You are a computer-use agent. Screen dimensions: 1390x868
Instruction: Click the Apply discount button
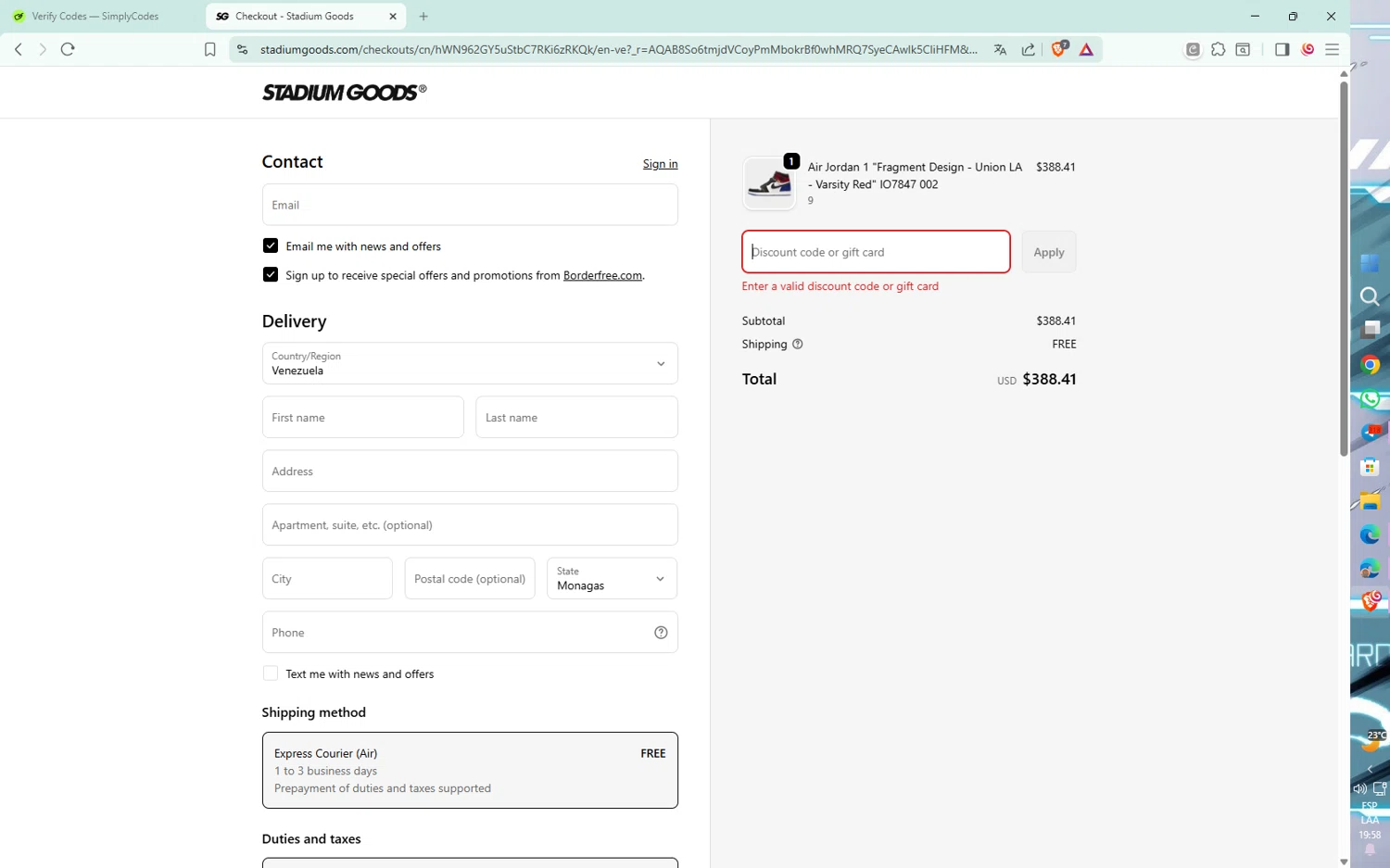(x=1049, y=252)
